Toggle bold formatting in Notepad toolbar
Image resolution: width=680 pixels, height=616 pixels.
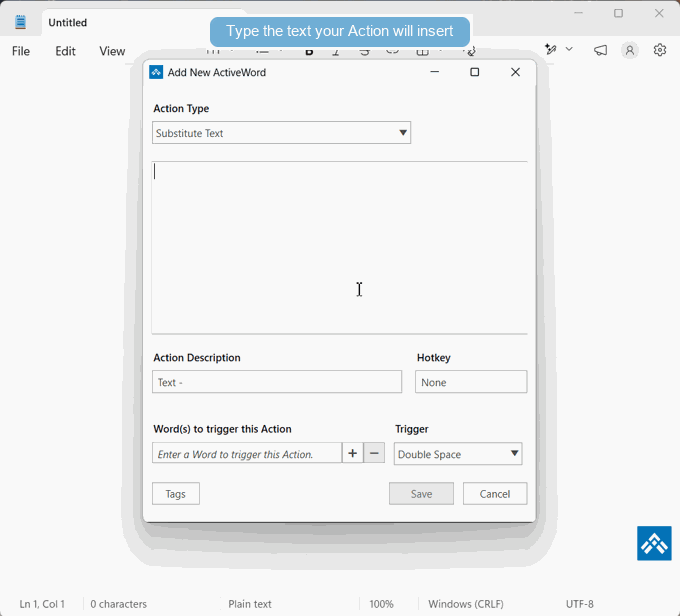coord(309,52)
